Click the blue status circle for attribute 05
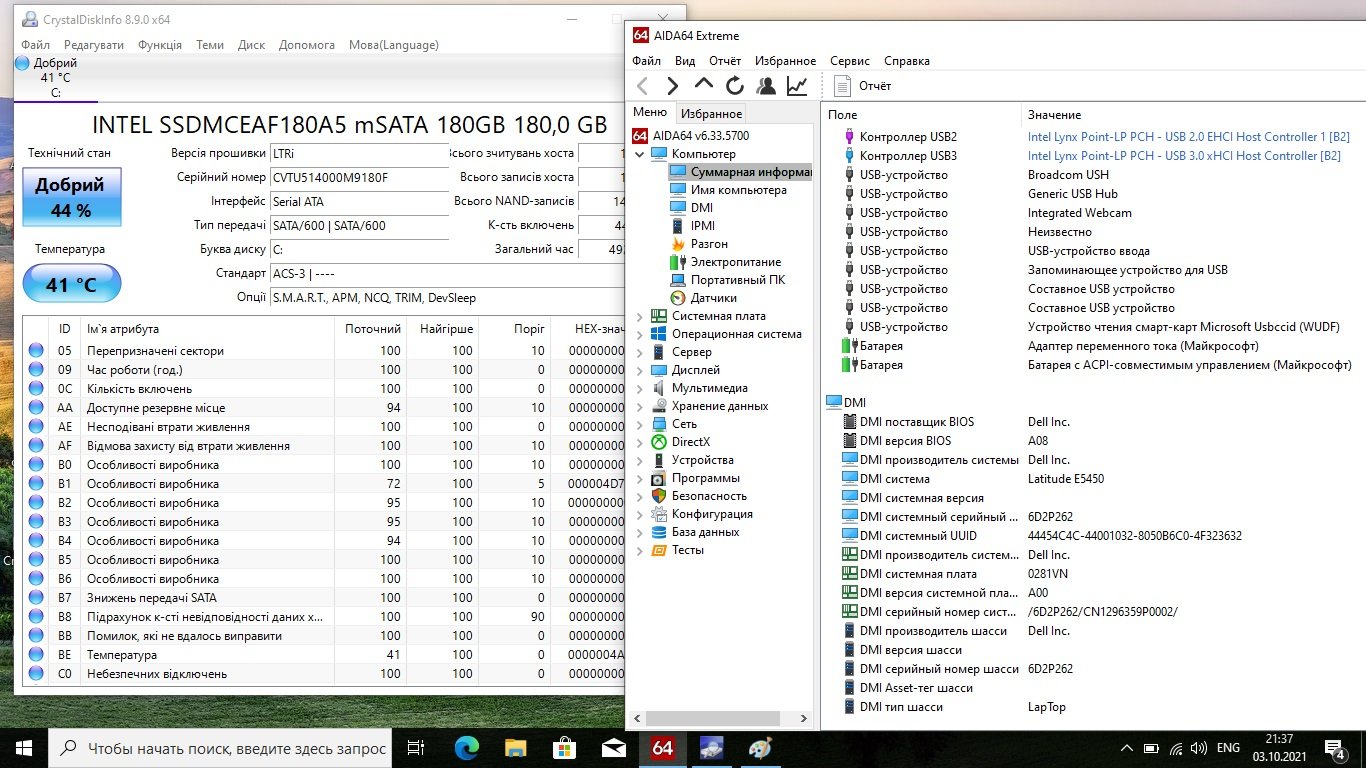The height and width of the screenshot is (768, 1366). click(x=36, y=351)
